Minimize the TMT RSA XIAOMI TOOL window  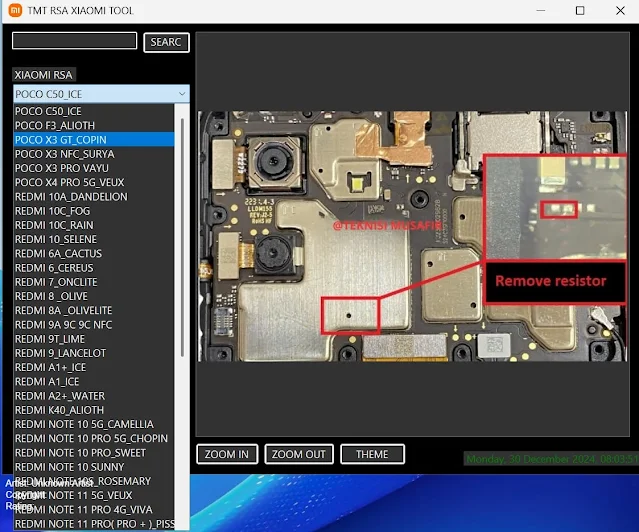click(x=541, y=11)
